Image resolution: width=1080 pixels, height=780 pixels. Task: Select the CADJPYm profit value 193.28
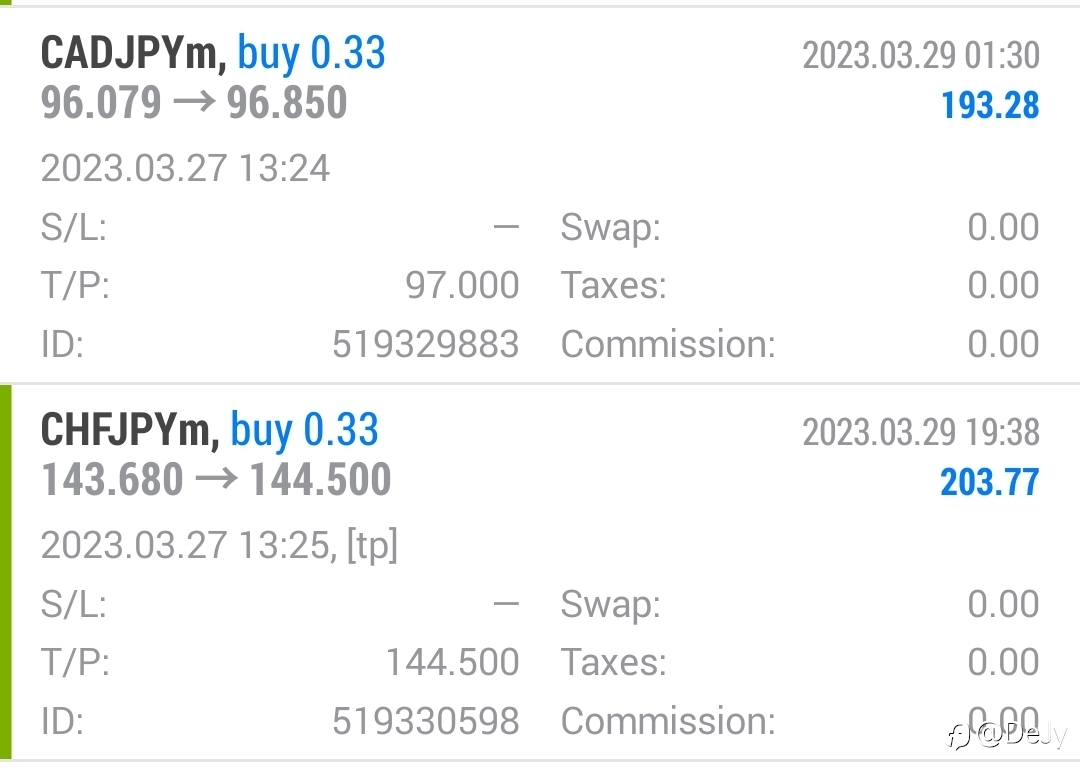990,105
